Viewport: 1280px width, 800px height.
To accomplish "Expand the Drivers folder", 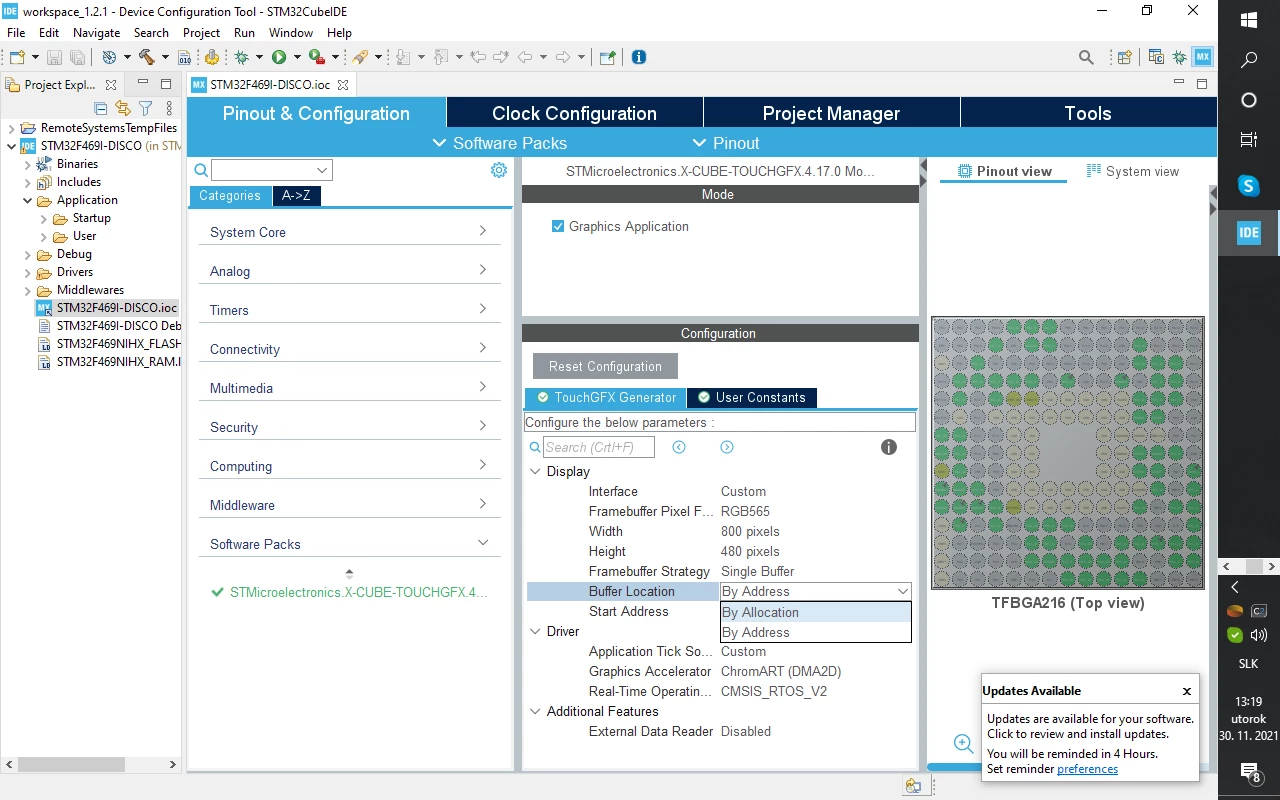I will click(27, 272).
